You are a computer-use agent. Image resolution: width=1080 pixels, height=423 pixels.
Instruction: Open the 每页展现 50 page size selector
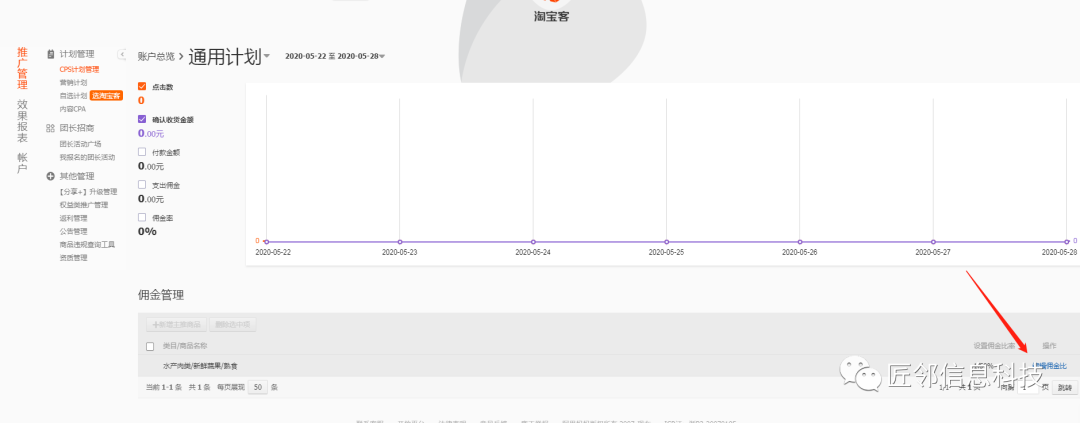(x=258, y=387)
